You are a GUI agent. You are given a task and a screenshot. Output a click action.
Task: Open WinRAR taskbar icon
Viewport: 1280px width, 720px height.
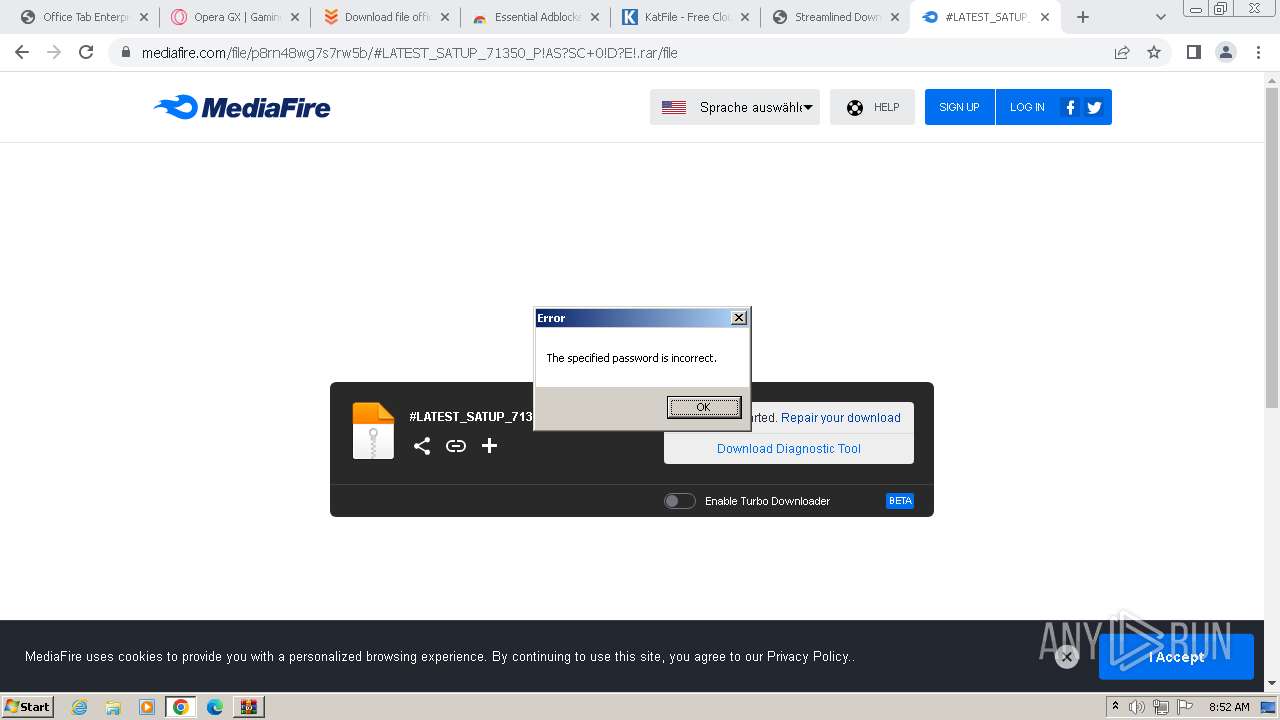click(x=248, y=707)
